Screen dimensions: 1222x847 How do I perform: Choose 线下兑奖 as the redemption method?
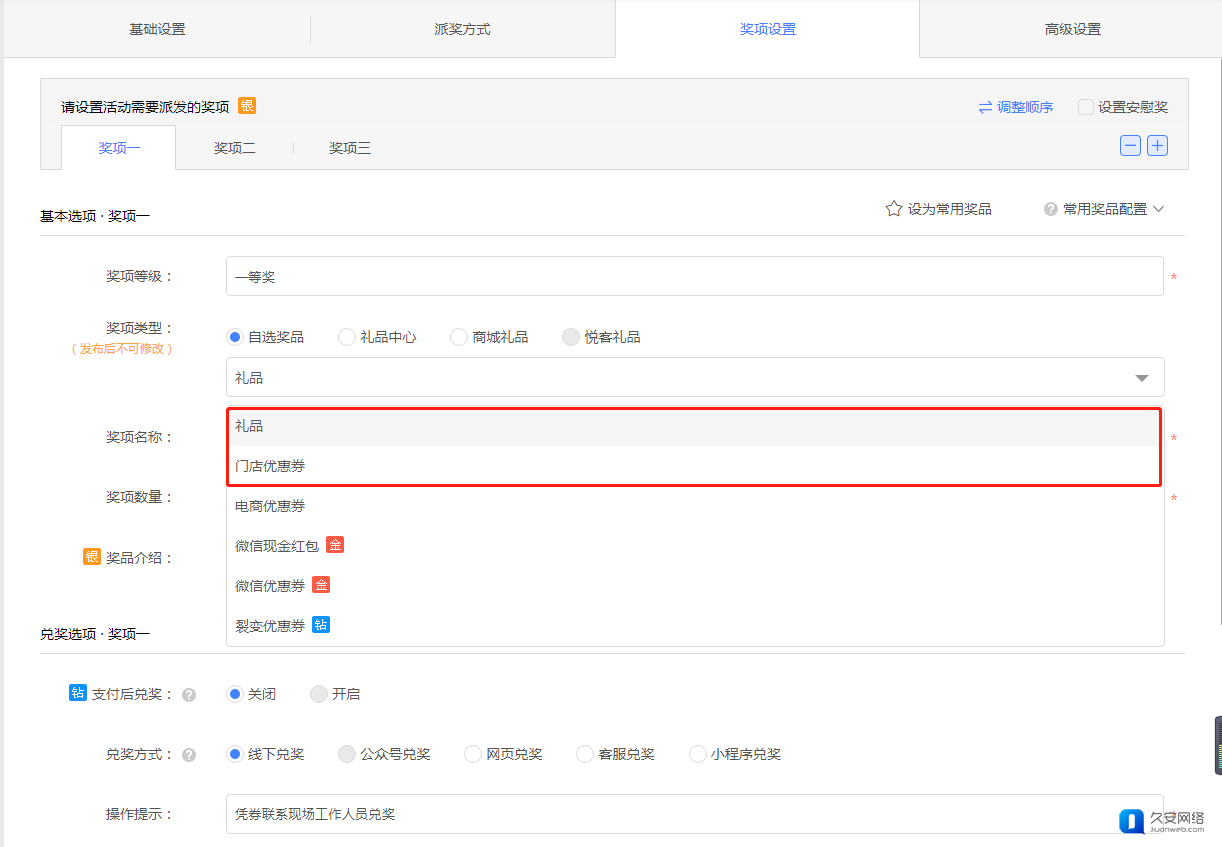coord(236,754)
